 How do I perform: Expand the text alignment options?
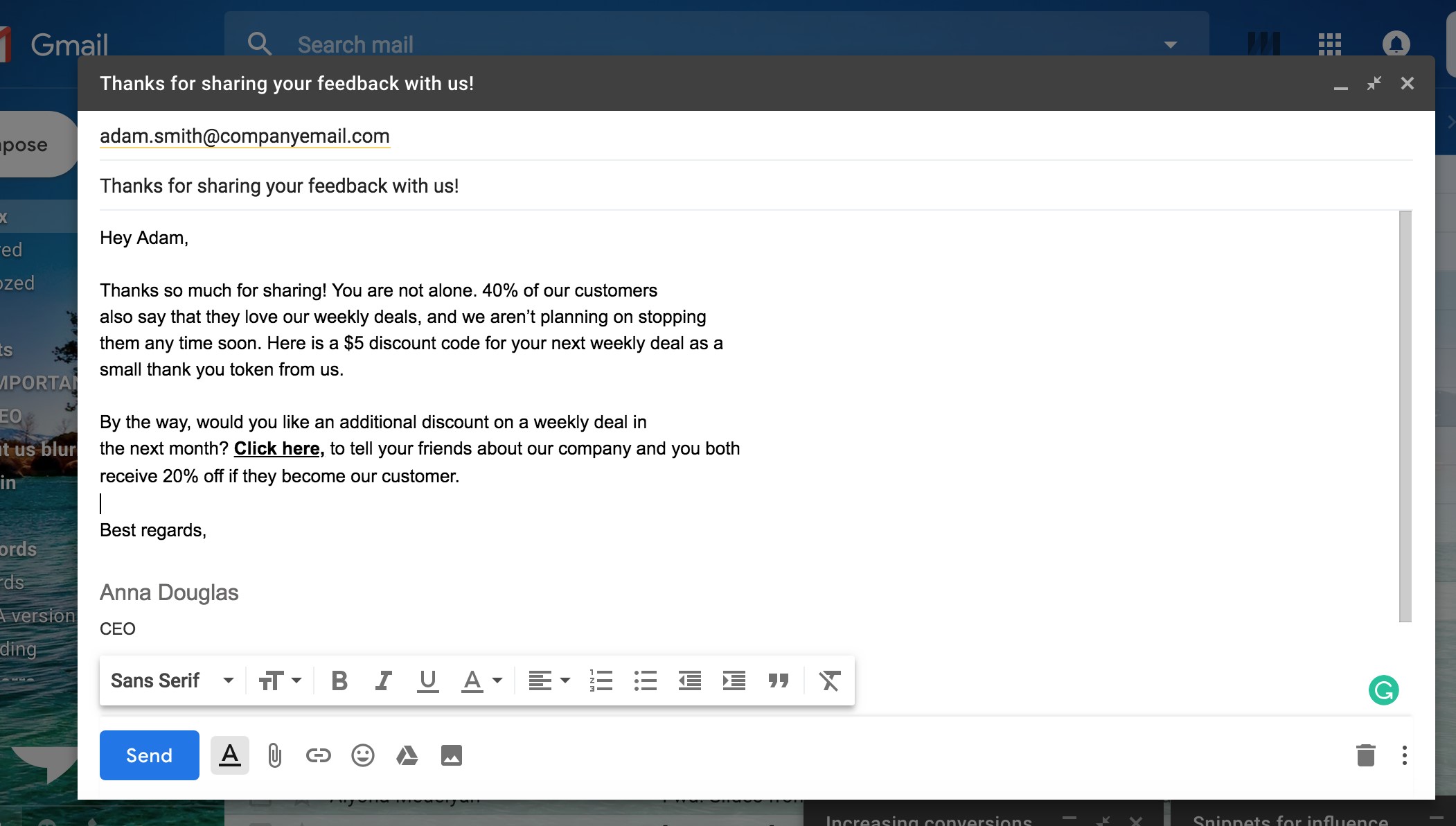[x=549, y=680]
